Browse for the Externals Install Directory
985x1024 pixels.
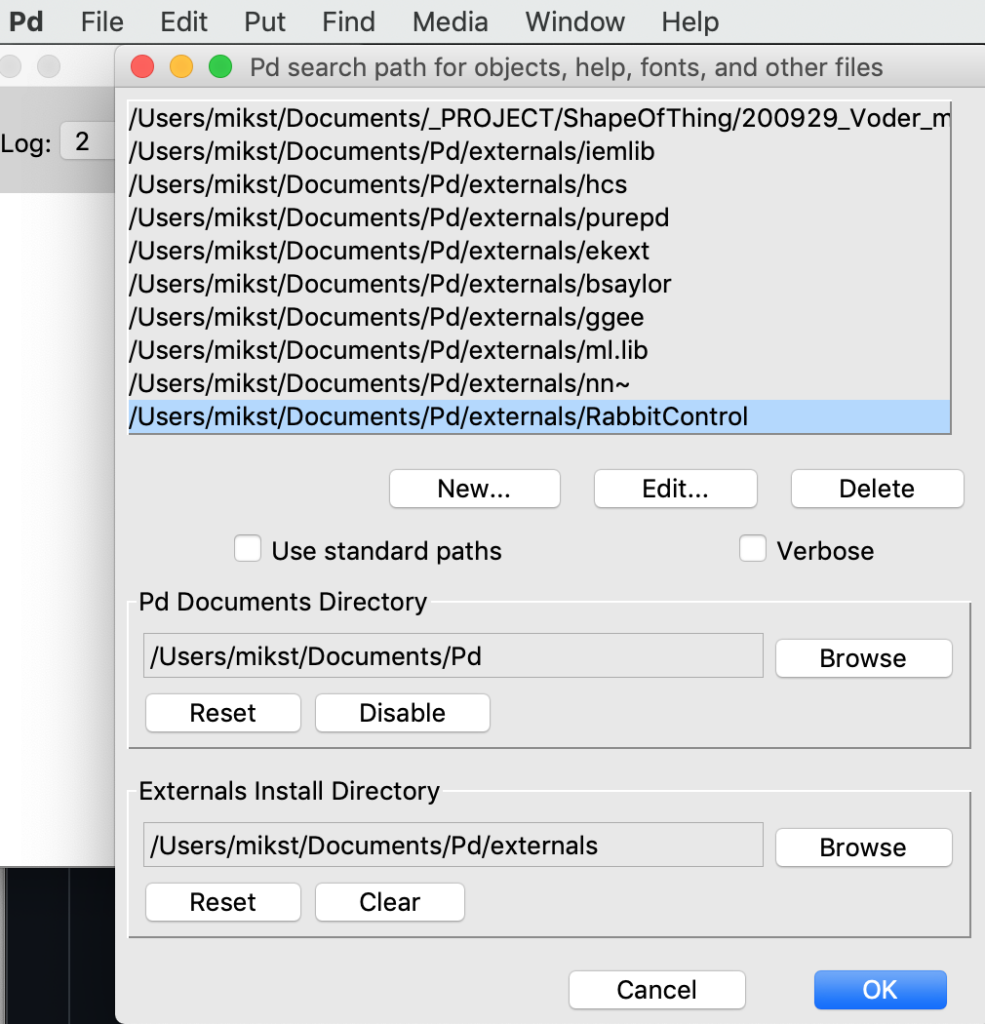click(x=863, y=847)
